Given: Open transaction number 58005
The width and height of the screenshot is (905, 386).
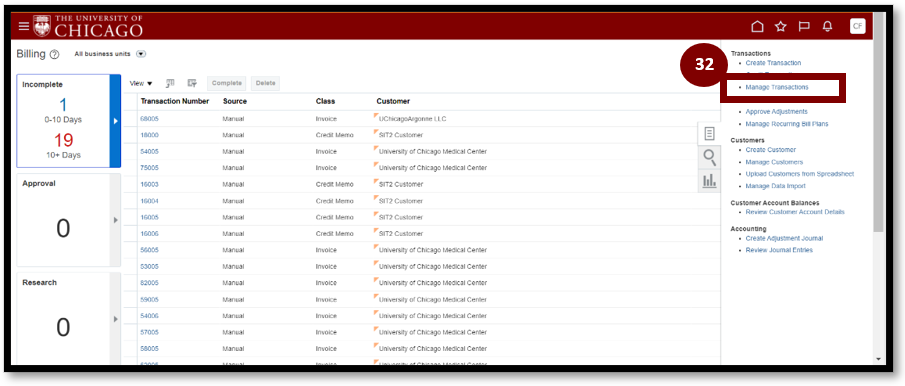Looking at the screenshot, I should (x=149, y=349).
